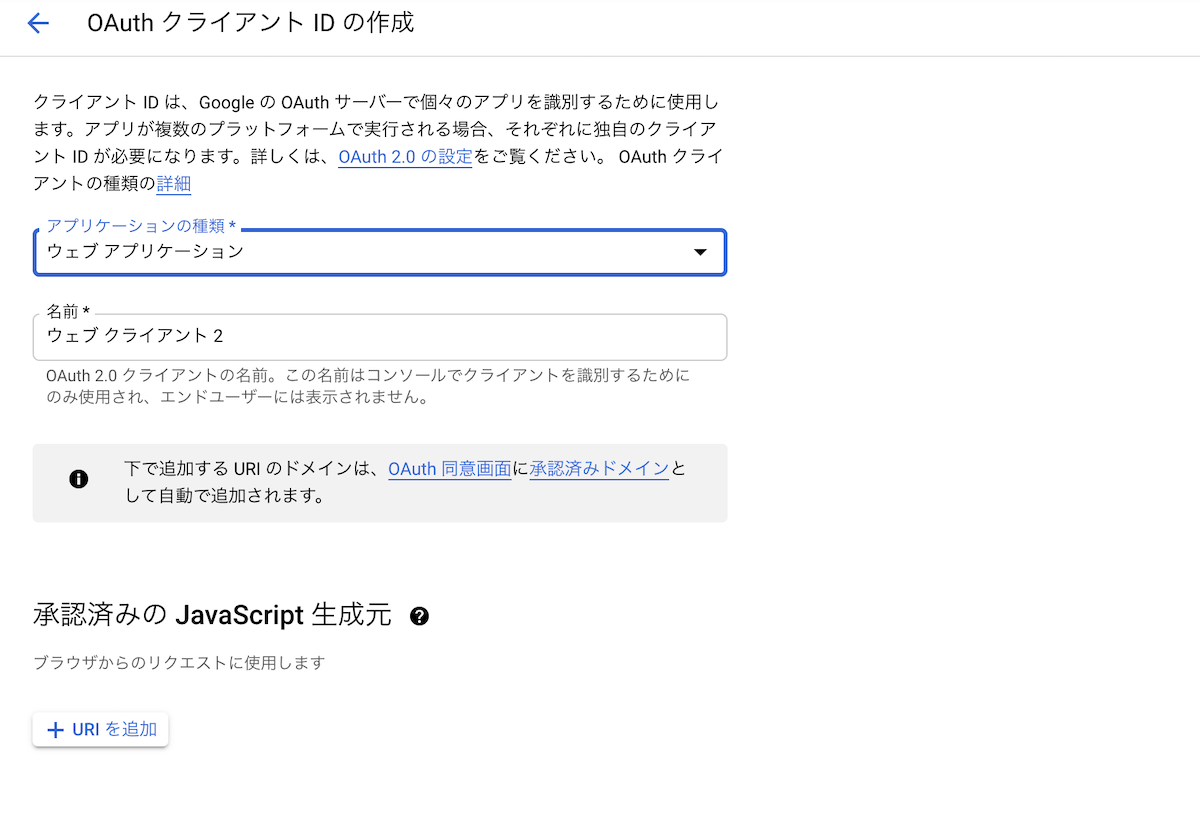Open the OAuth 2.0 の設定 link
Viewport: 1200px width, 821px height.
(x=405, y=157)
